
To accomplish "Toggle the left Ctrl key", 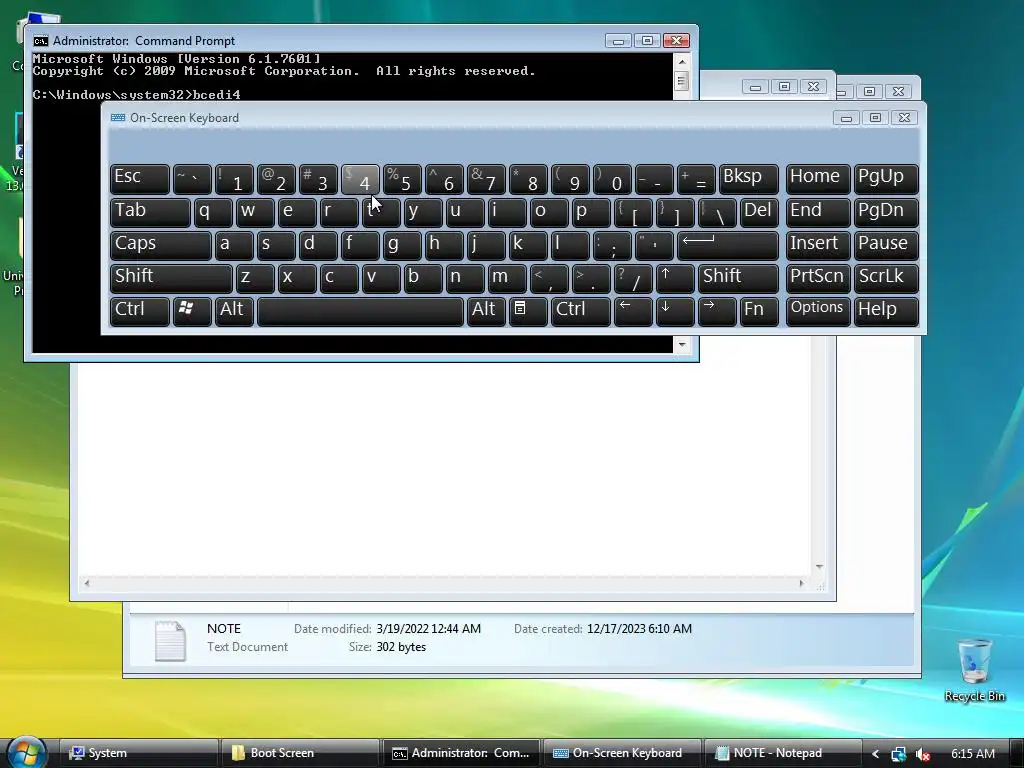I will (x=140, y=311).
